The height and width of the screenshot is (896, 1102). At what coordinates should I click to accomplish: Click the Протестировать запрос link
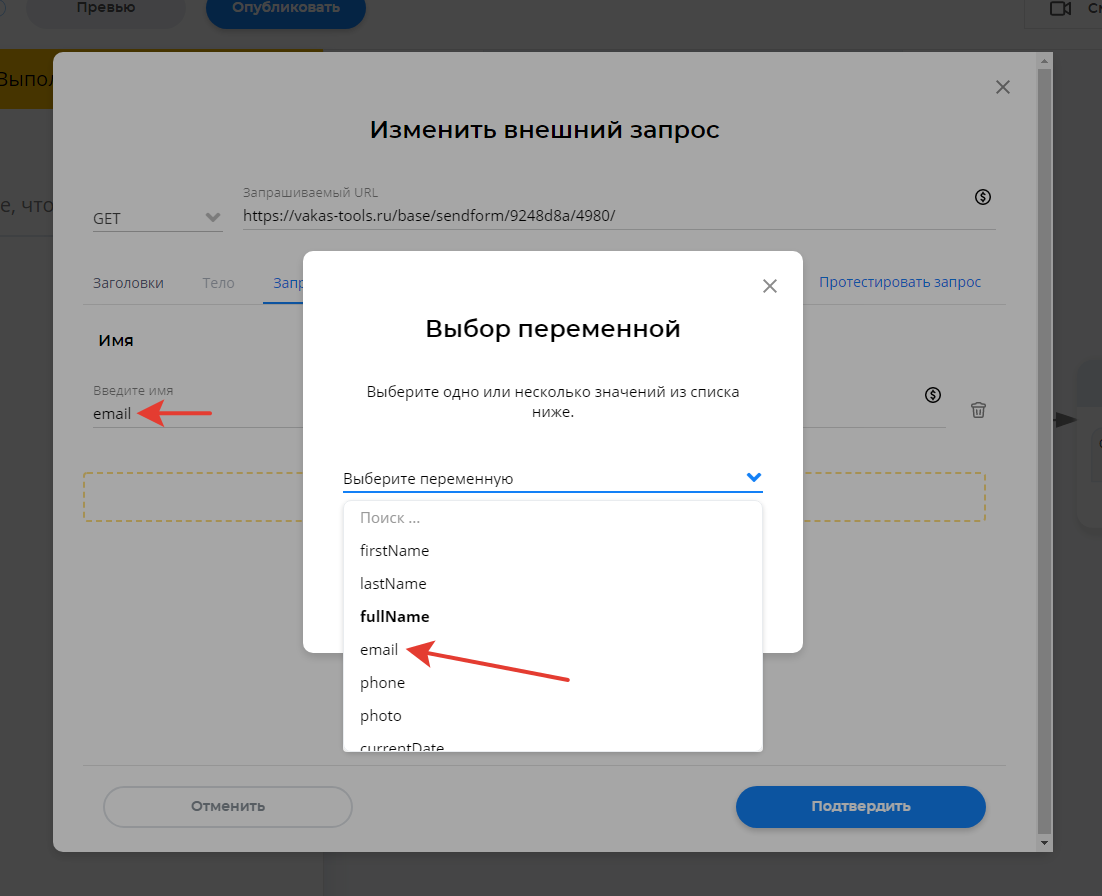[899, 283]
